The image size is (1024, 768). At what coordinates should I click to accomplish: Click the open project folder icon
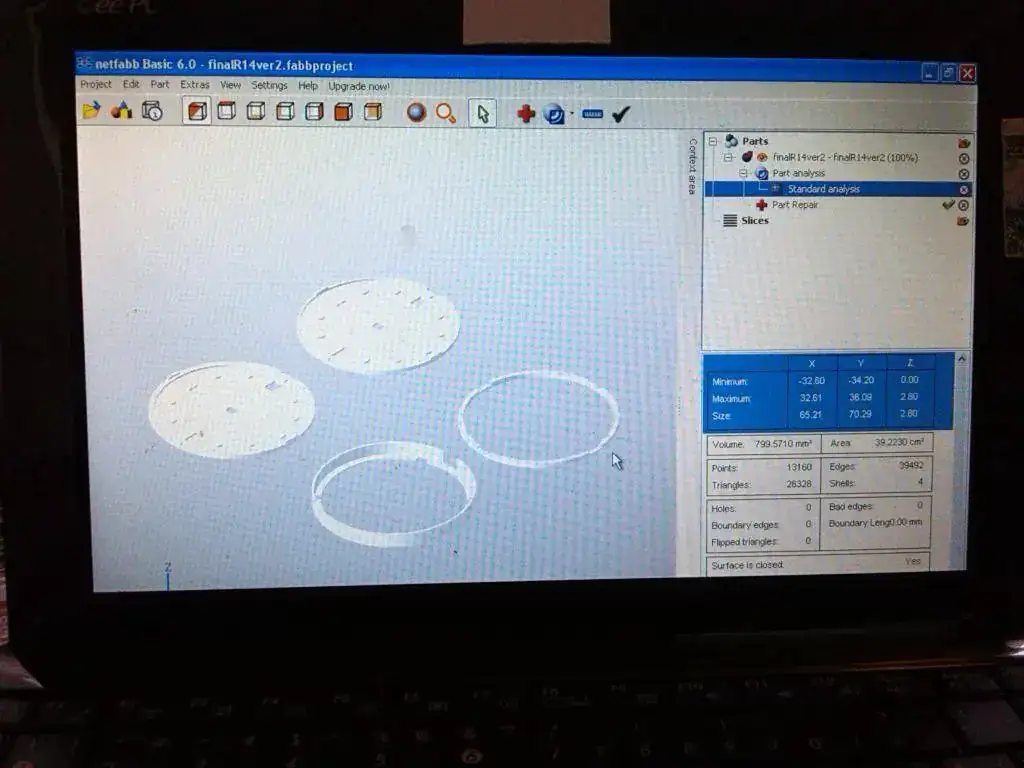pos(92,111)
